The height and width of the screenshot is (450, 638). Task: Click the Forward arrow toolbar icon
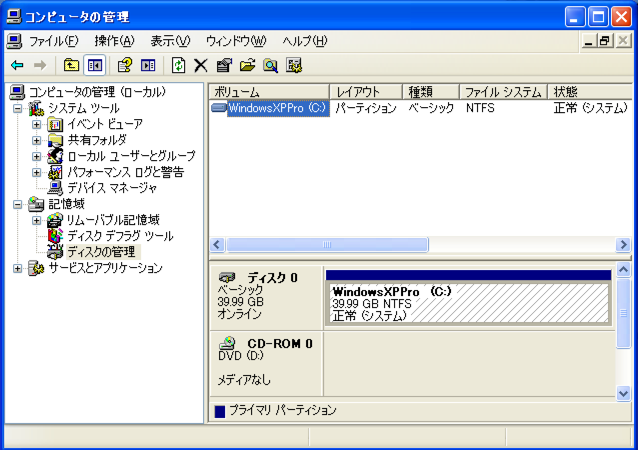pyautogui.click(x=40, y=65)
